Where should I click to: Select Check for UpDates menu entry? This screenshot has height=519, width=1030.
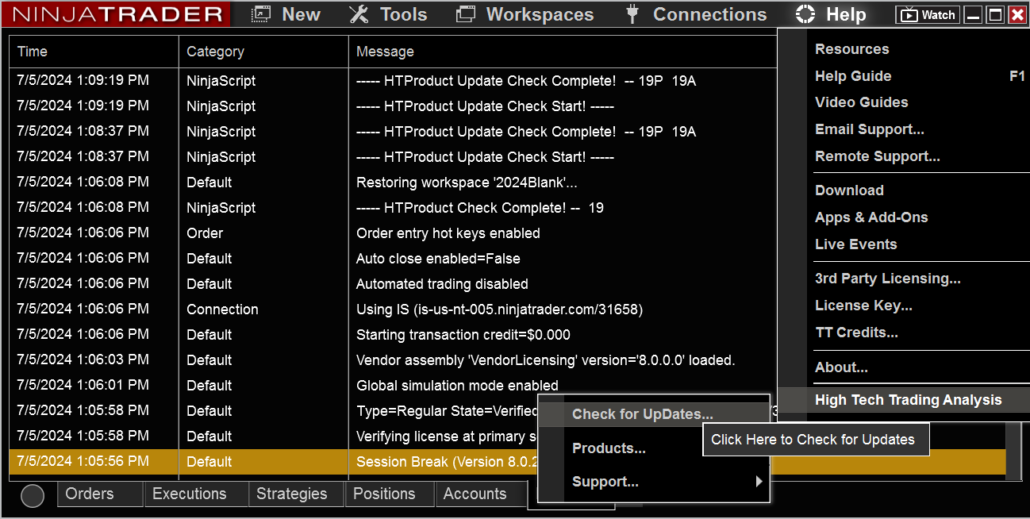point(642,414)
